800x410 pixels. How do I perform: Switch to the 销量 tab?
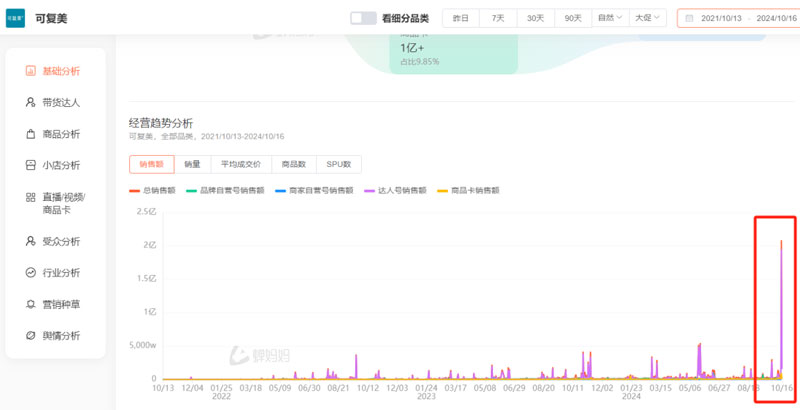tap(192, 164)
